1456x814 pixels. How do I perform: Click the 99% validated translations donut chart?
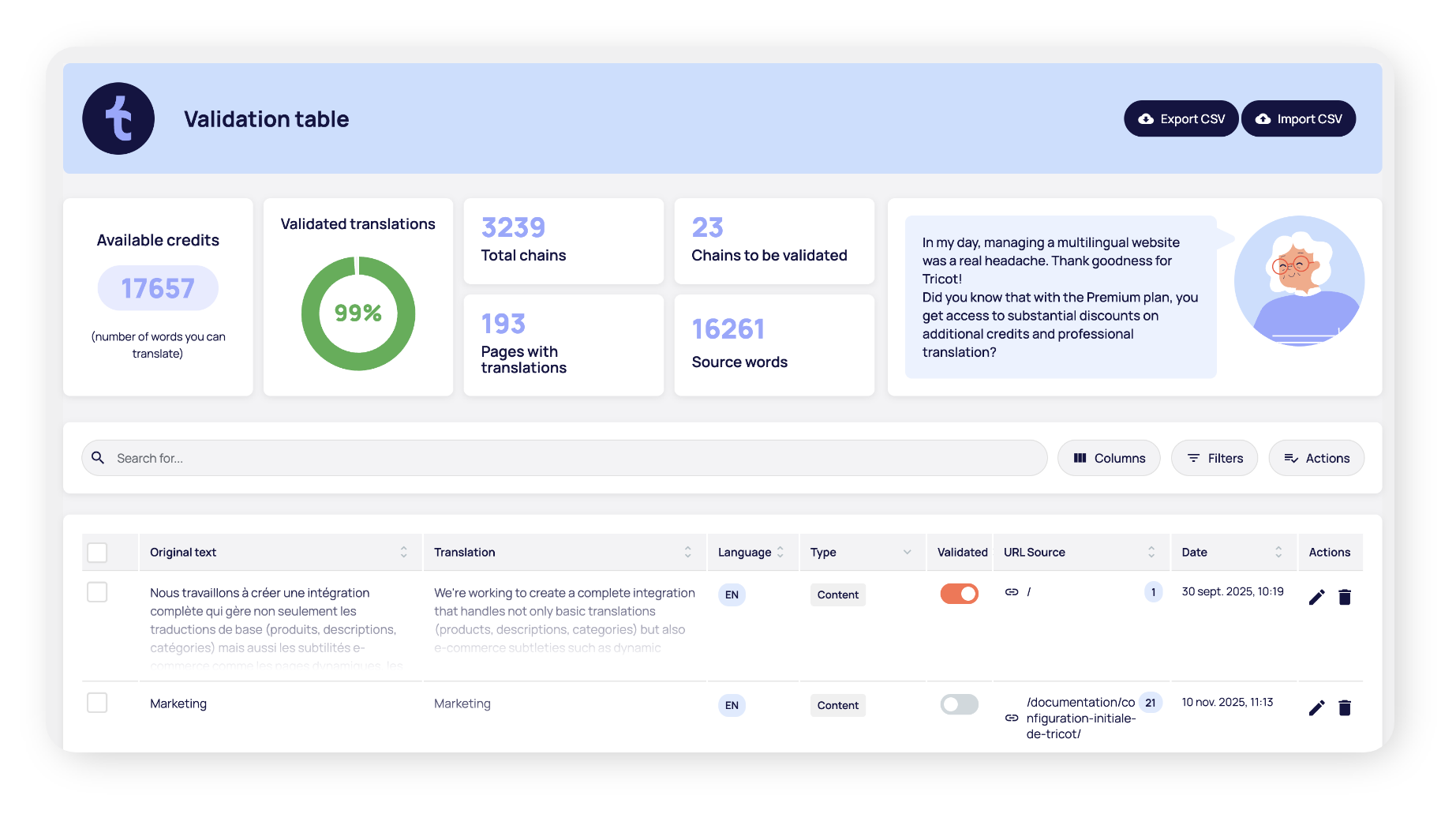click(x=357, y=313)
